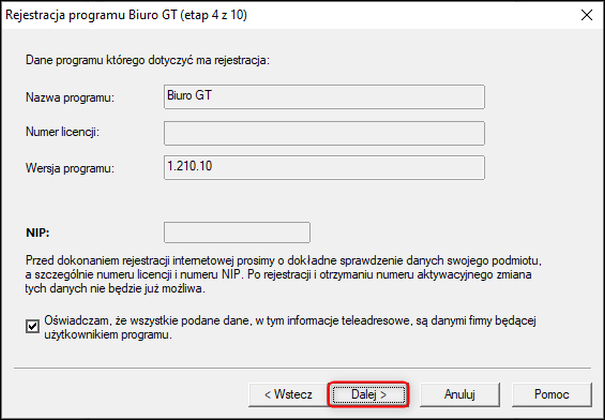Focus the NIP input field
605x420 pixels.
[x=237, y=232]
